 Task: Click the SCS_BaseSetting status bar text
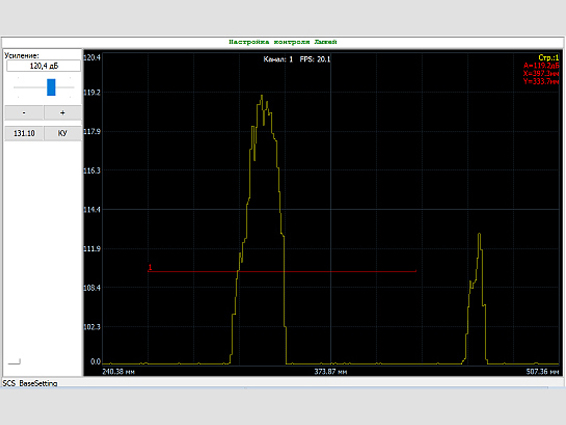pos(30,383)
